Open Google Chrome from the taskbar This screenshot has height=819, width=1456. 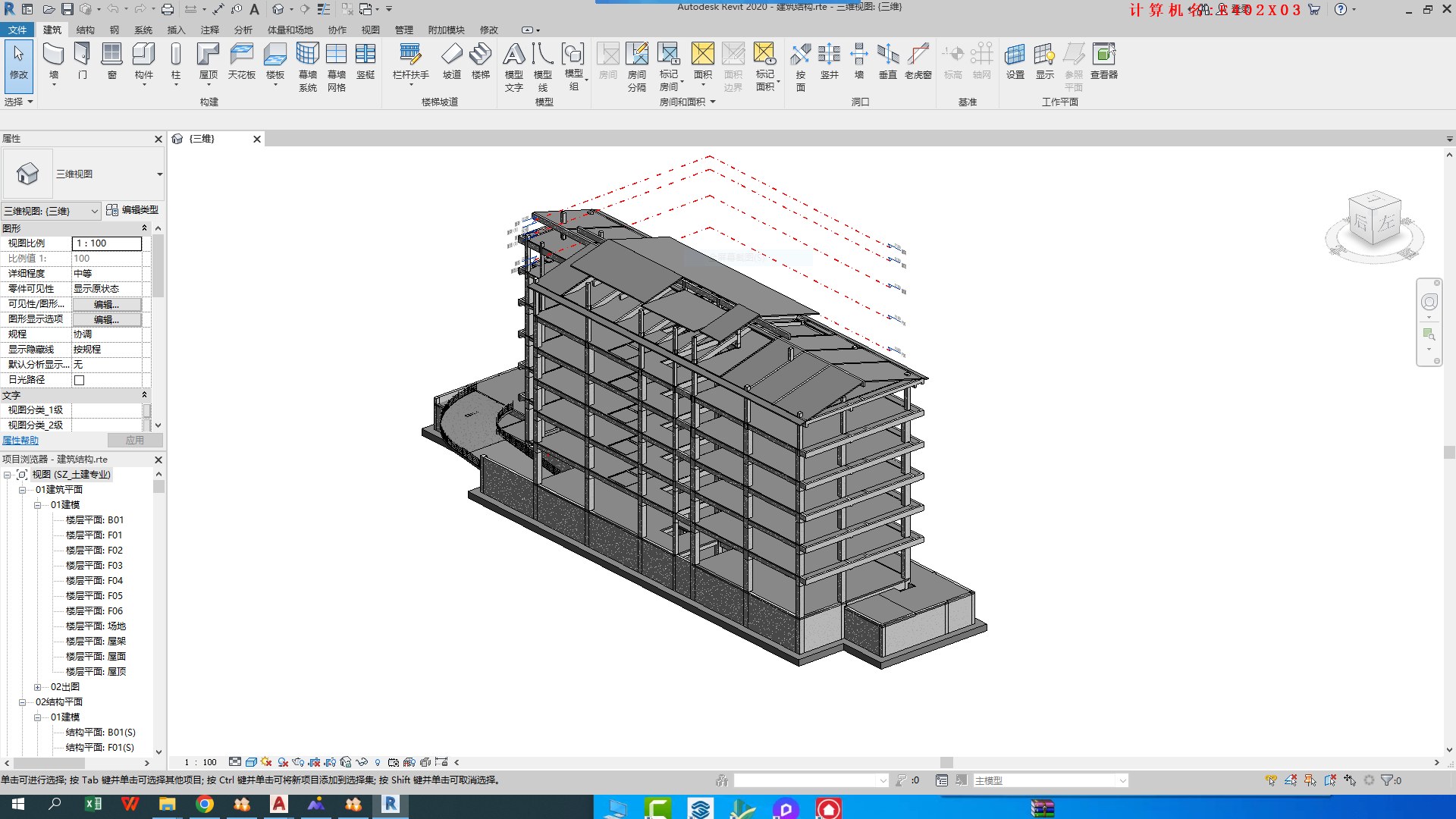(205, 805)
